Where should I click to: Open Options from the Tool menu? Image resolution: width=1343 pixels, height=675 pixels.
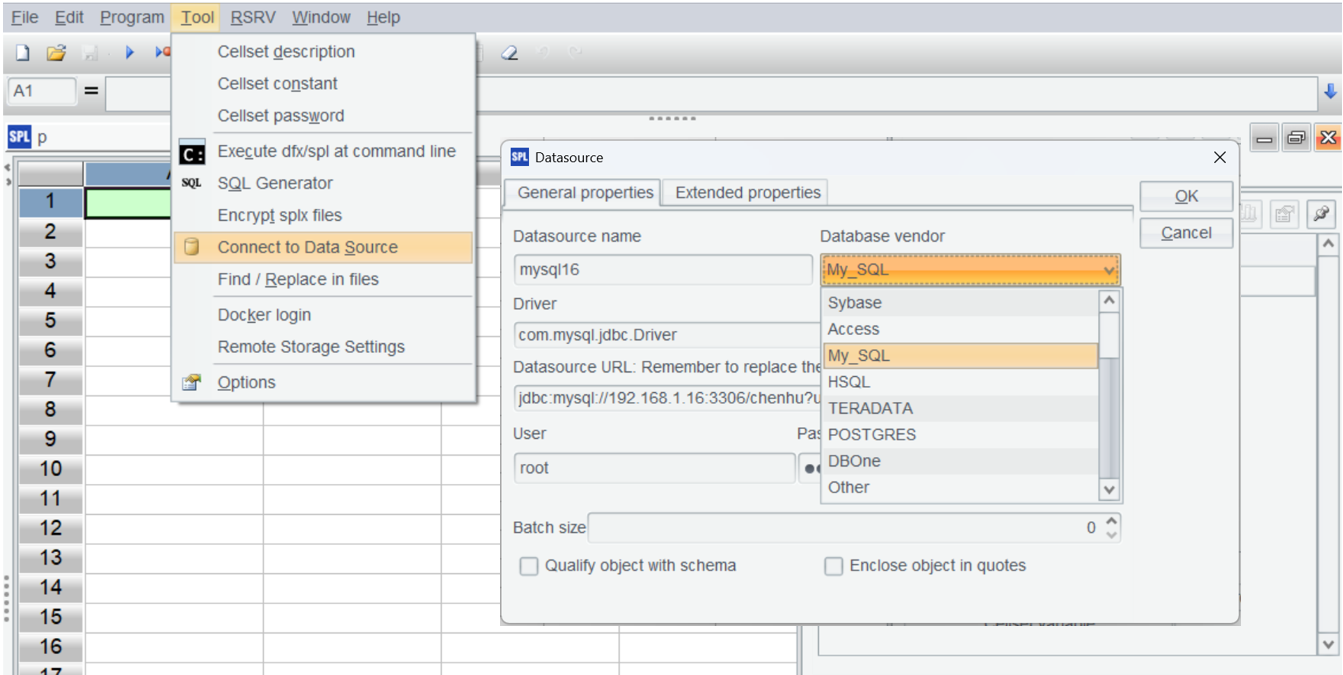point(246,382)
